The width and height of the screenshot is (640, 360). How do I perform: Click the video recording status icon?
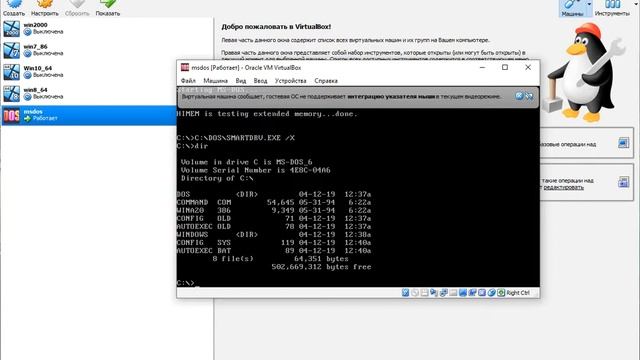[472, 293]
